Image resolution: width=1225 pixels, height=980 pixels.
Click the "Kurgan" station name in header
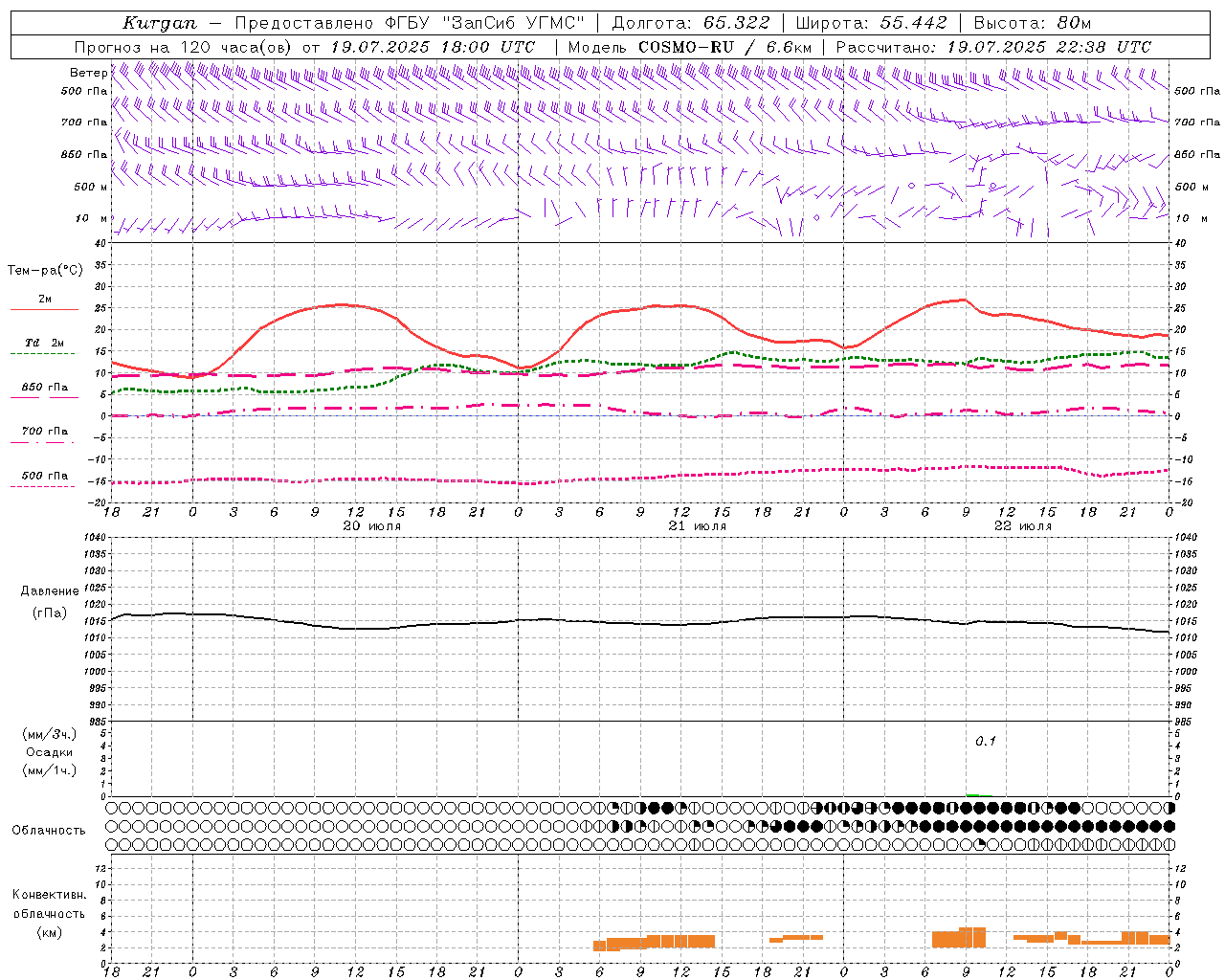[160, 23]
